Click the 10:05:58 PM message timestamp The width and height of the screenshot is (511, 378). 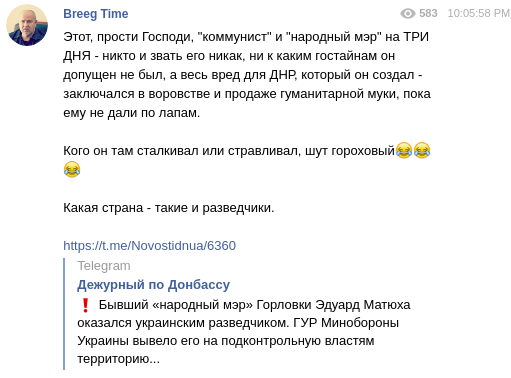(x=478, y=13)
